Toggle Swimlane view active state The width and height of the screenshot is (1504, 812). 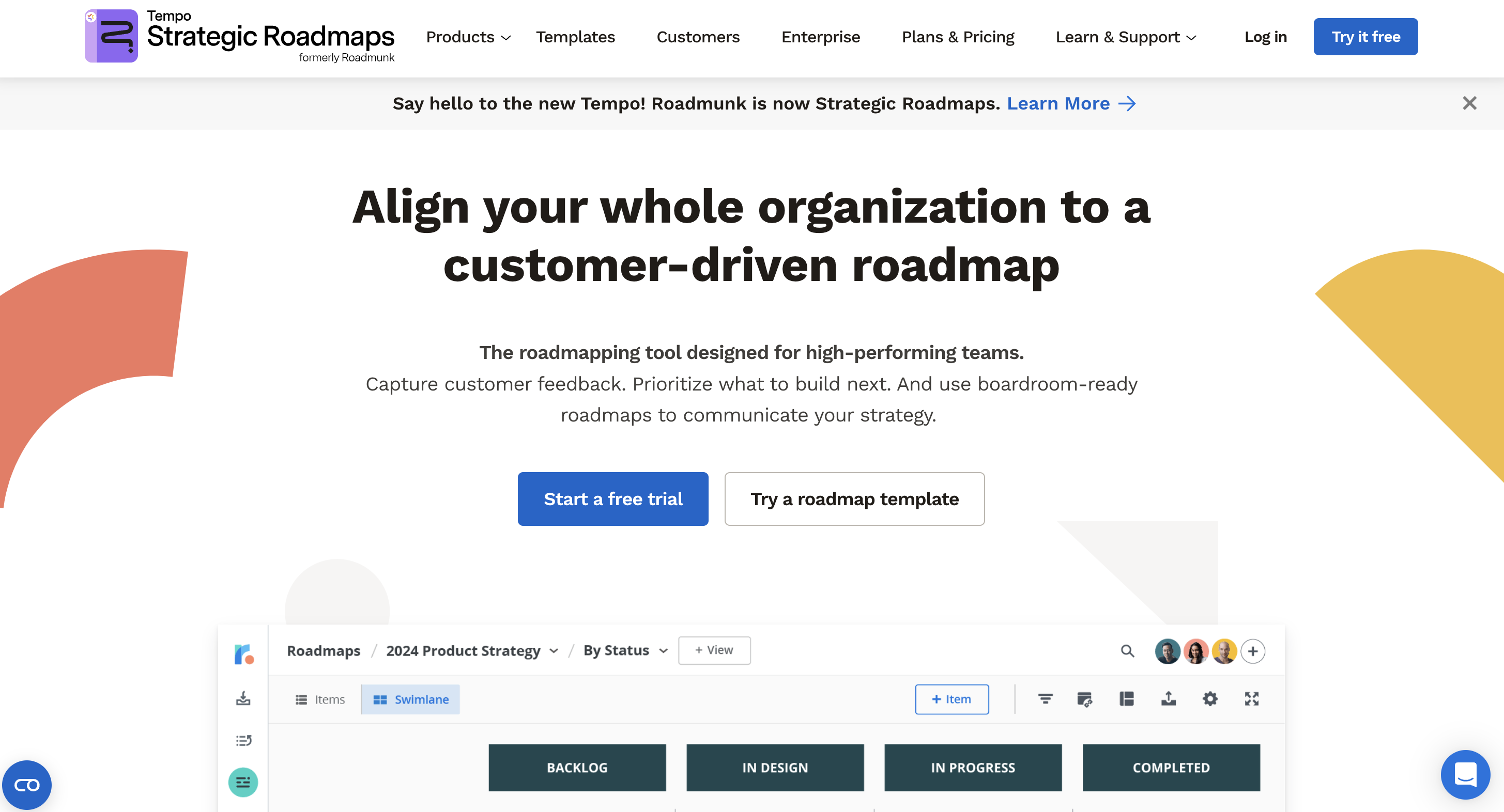(x=411, y=699)
